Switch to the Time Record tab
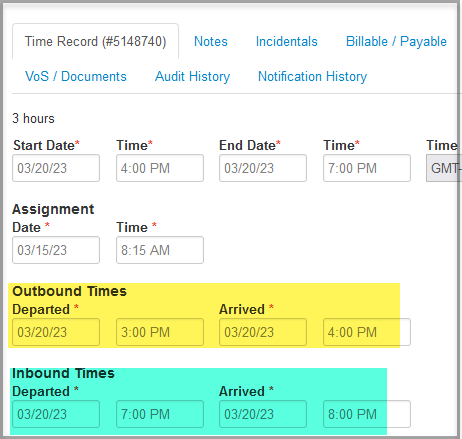The height and width of the screenshot is (439, 462). (x=95, y=41)
